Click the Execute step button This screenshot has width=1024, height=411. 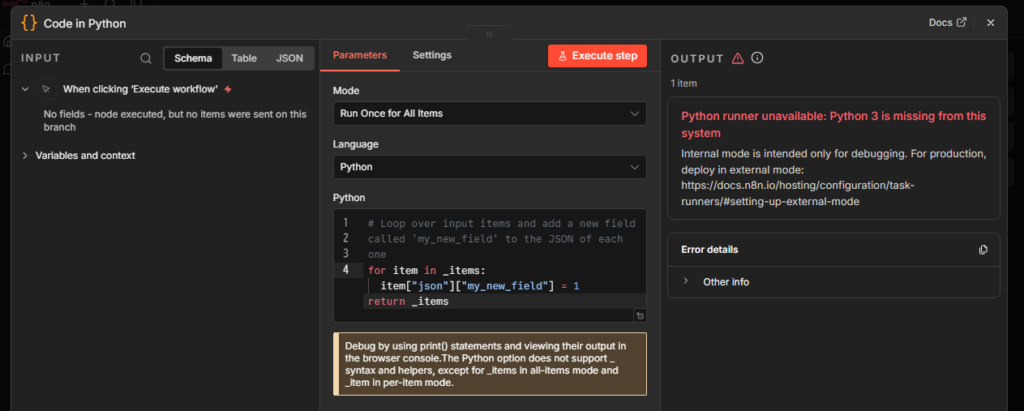[597, 56]
